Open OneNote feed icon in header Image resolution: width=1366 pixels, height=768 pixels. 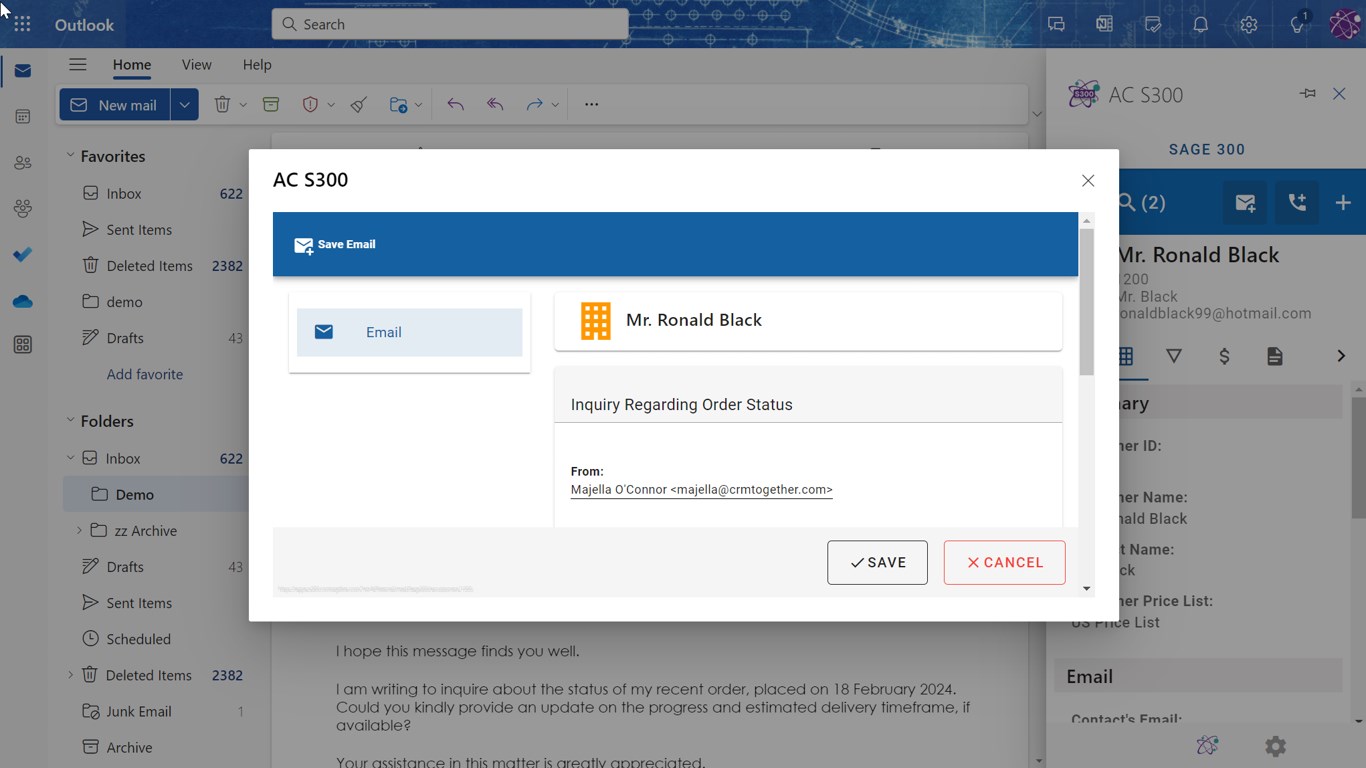tap(1104, 24)
